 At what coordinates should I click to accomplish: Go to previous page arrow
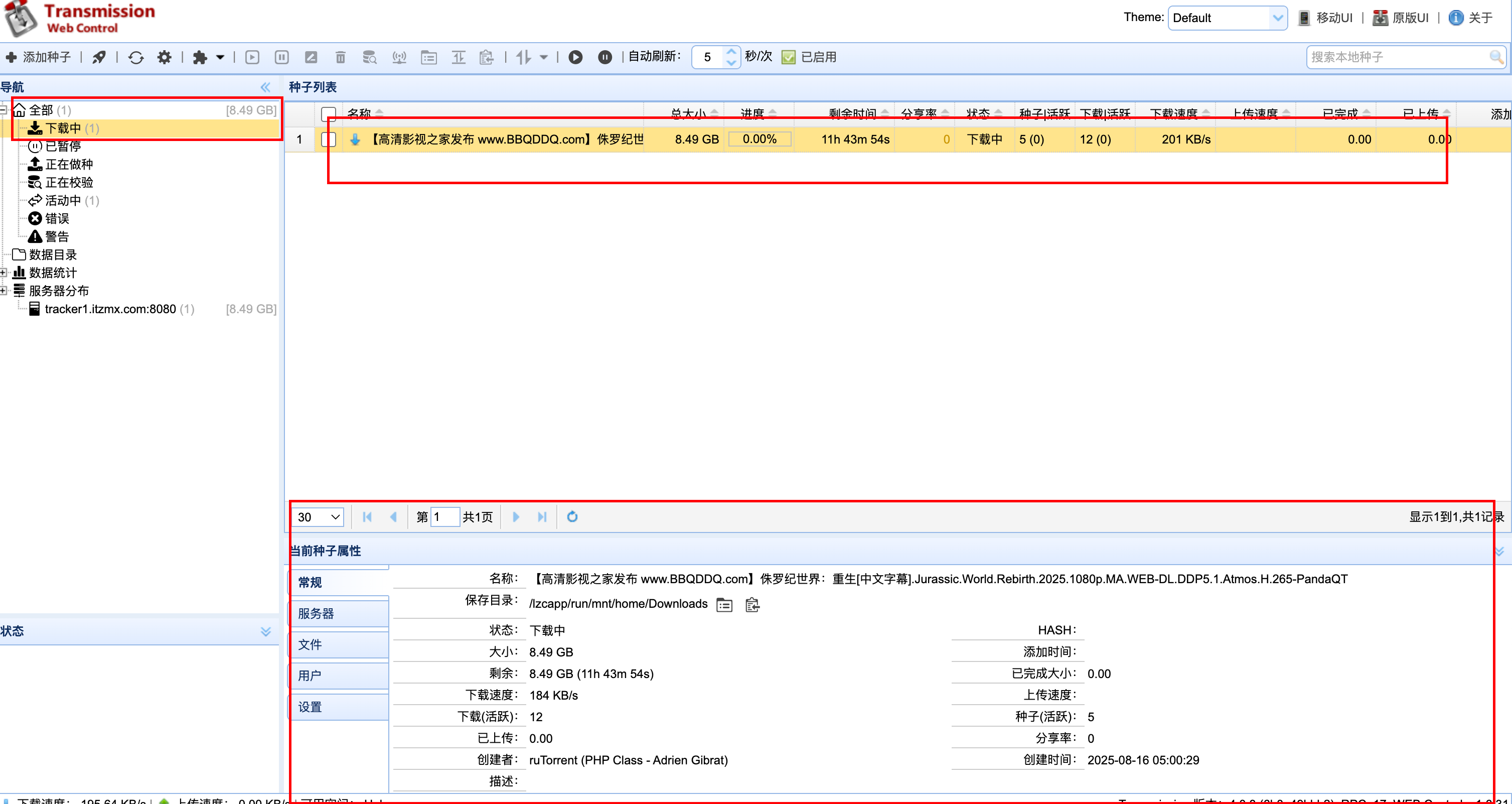click(x=394, y=517)
